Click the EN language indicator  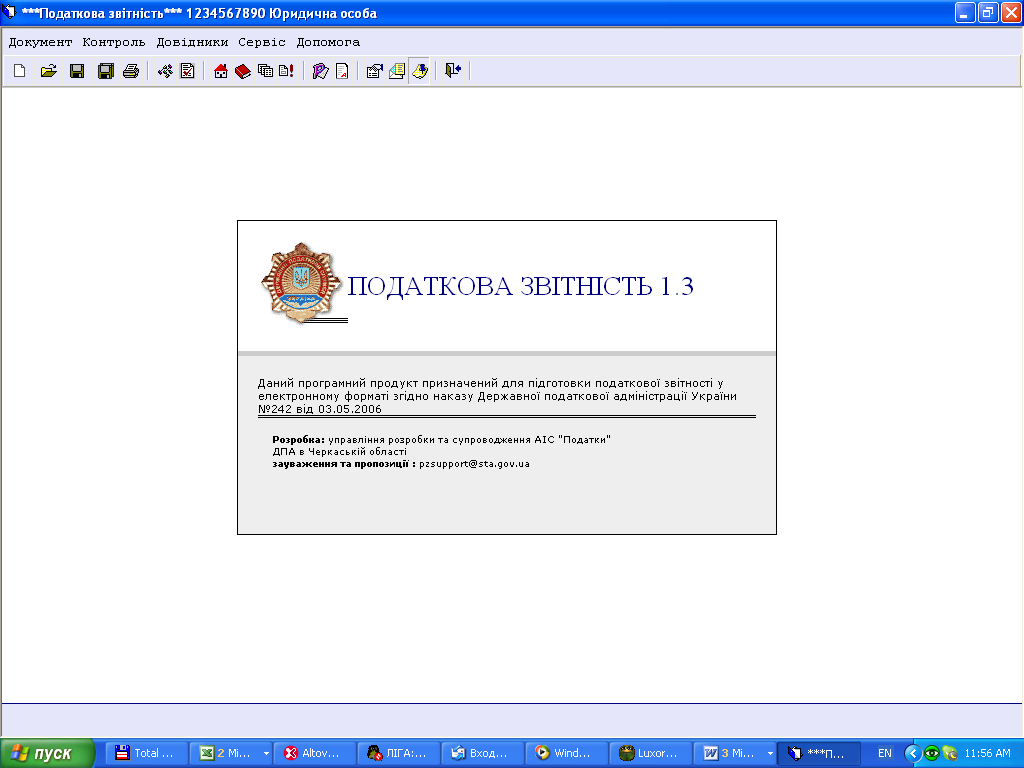(885, 753)
